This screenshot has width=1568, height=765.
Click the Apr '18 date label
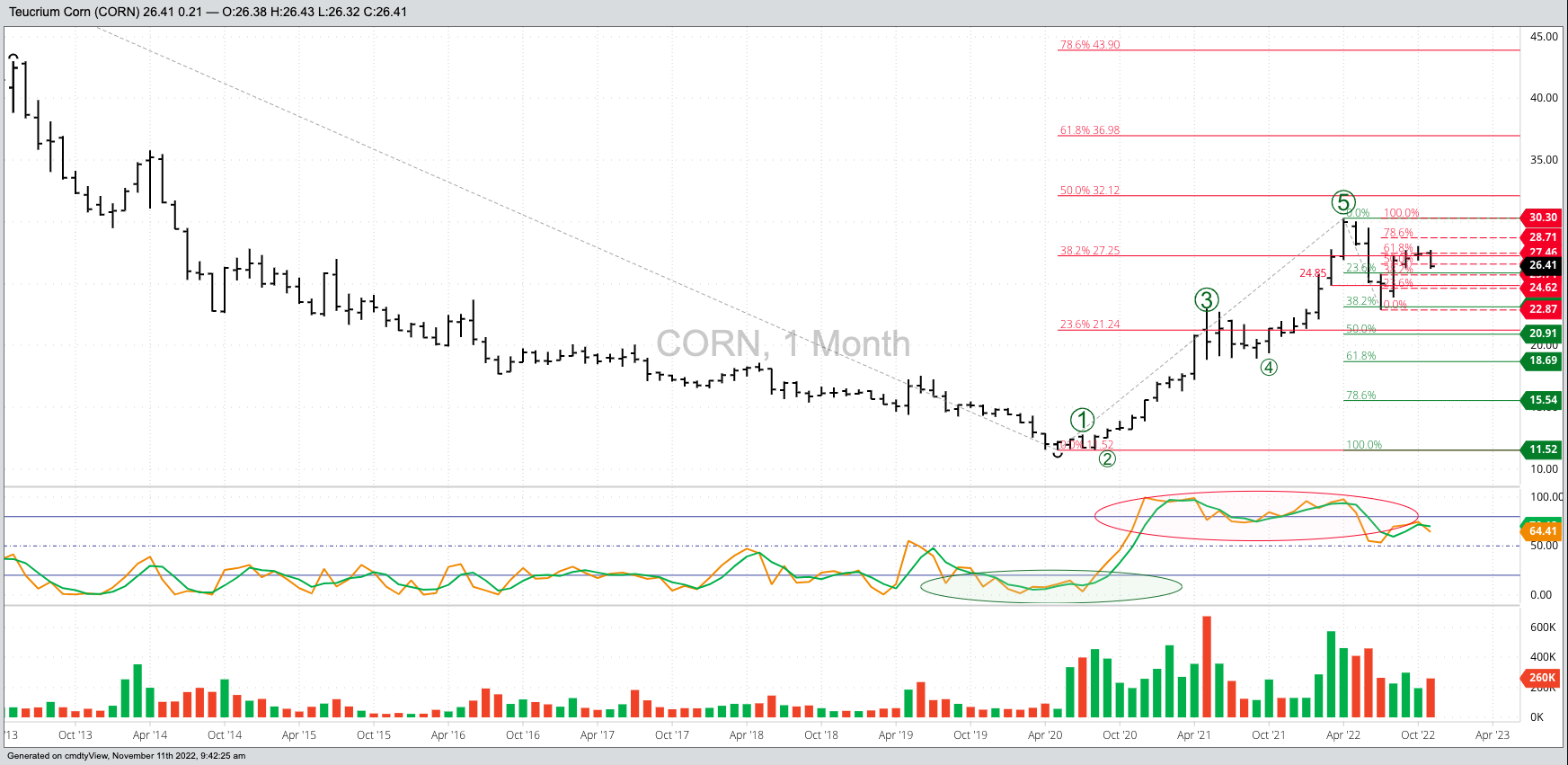click(x=747, y=735)
